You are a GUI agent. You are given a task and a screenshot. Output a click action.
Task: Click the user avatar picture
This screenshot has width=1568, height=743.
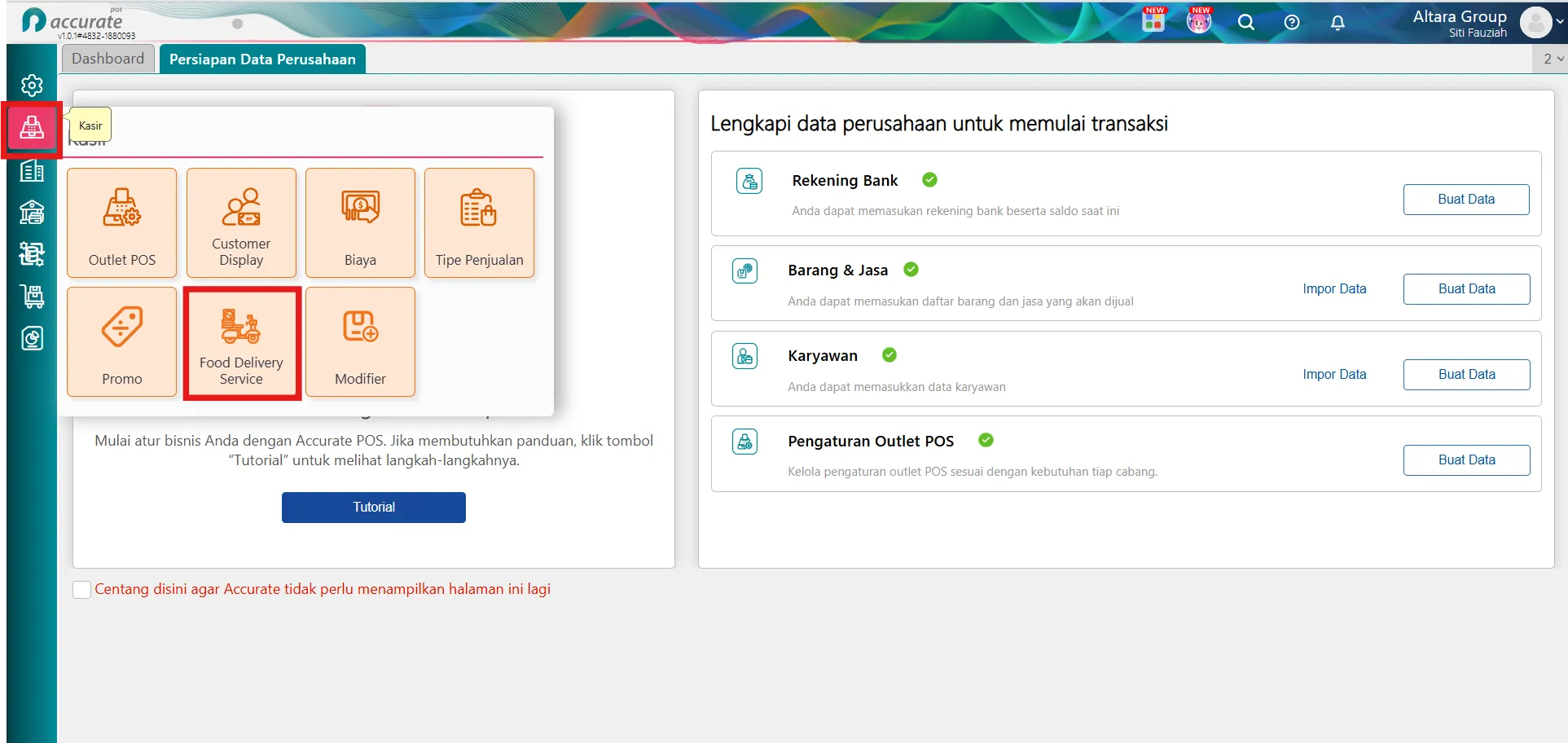(1535, 22)
